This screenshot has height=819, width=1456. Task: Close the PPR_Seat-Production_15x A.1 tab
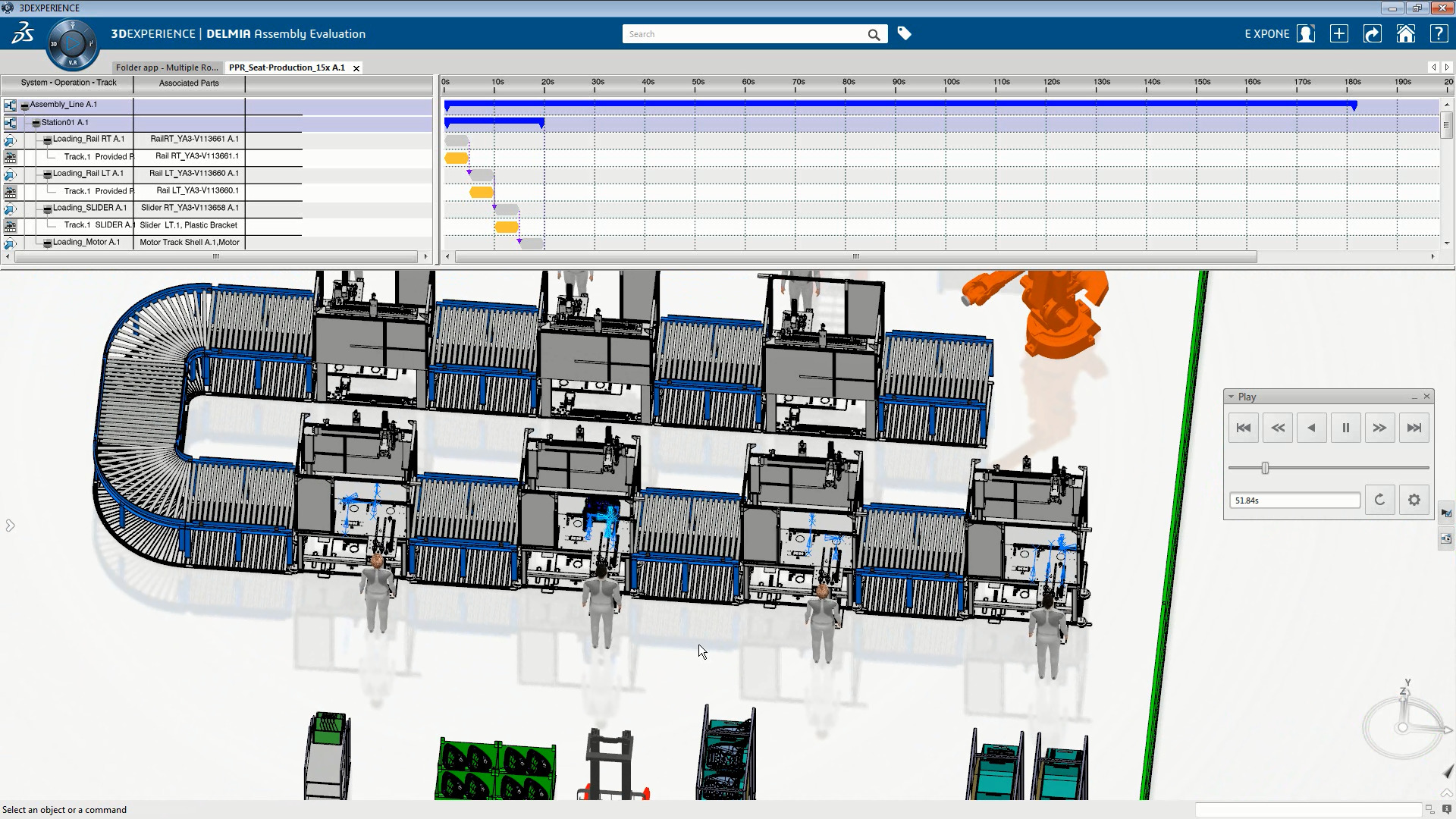356,68
